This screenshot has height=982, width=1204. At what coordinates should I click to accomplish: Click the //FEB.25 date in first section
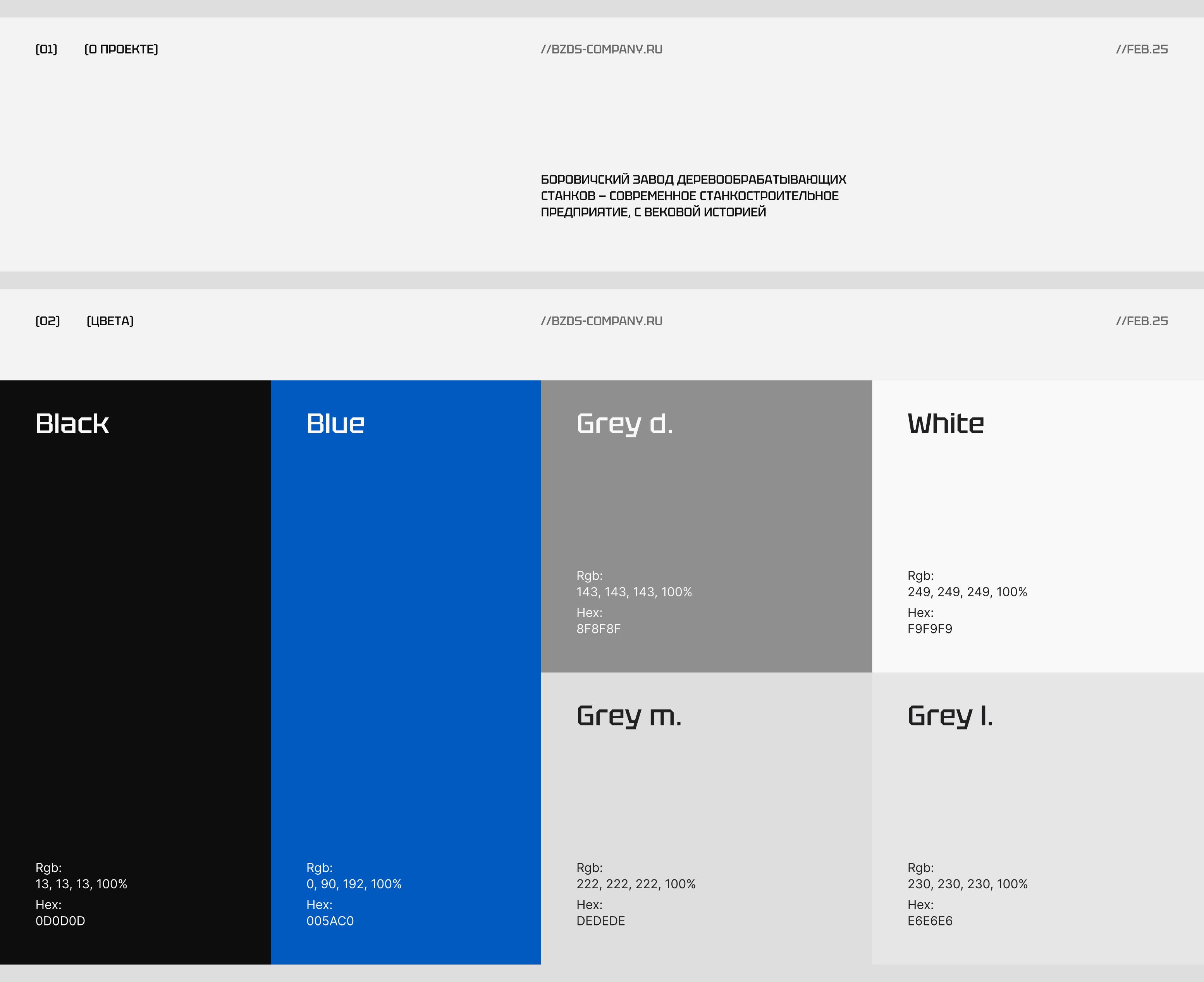click(1142, 49)
